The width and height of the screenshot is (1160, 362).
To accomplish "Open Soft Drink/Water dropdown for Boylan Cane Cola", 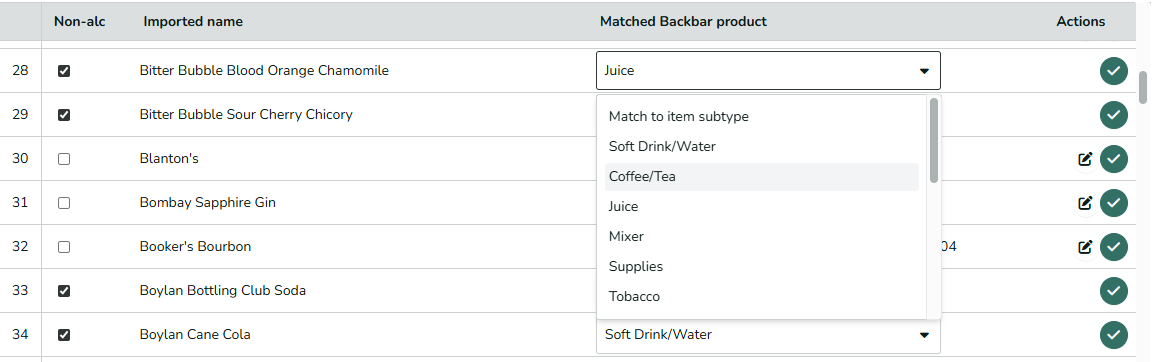I will click(x=768, y=335).
